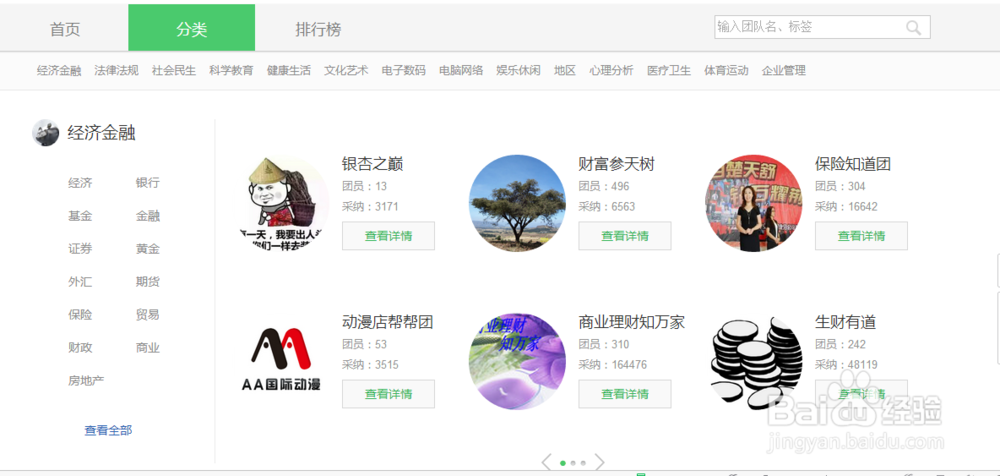Click the 经济金融 category avatar icon
Viewport: 1000px width, 476px height.
(x=46, y=133)
